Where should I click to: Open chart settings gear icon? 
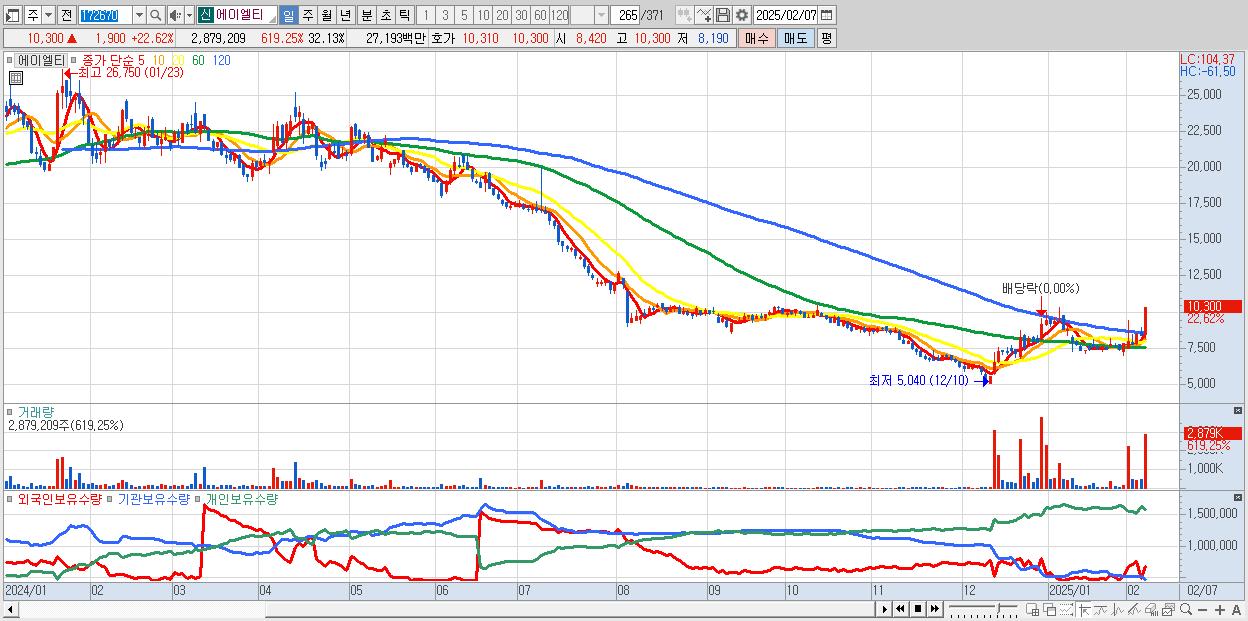coord(742,15)
